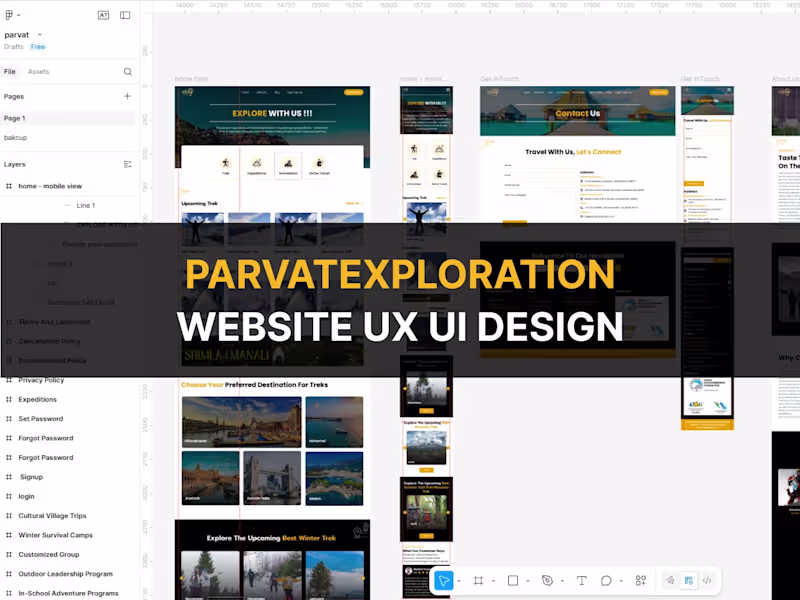The image size is (800, 600).
Task: Click the Free plan label
Action: [38, 46]
